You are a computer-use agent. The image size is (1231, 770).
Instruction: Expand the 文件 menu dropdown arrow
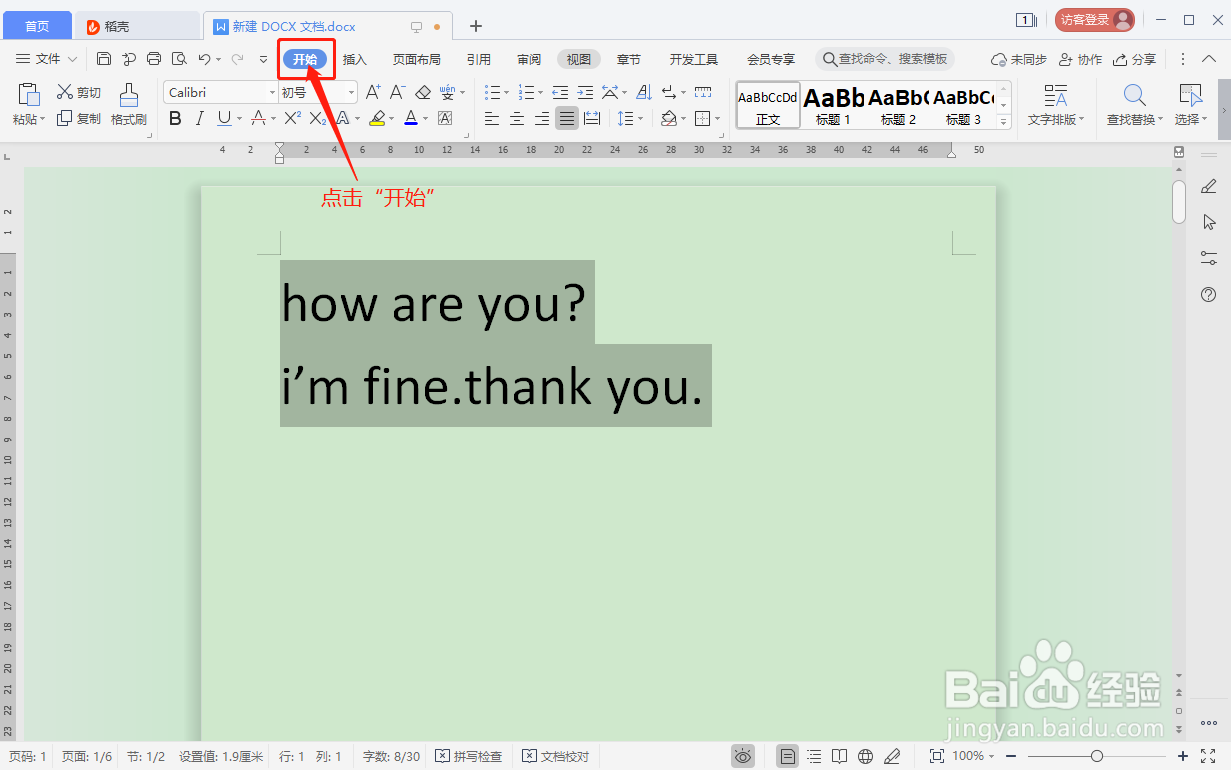click(x=72, y=60)
